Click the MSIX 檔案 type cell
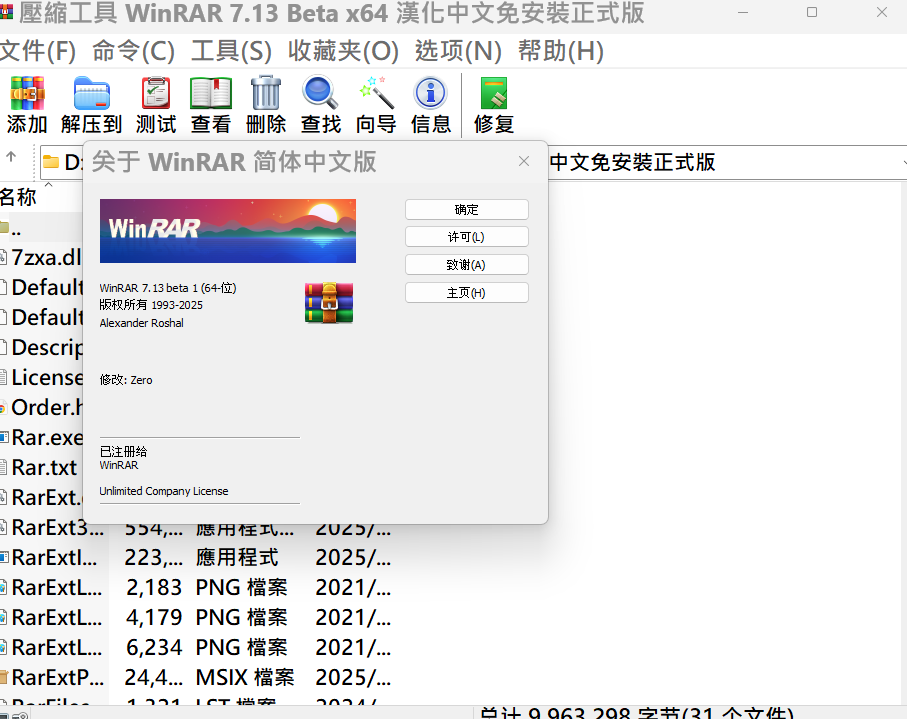This screenshot has height=719, width=907. point(245,677)
